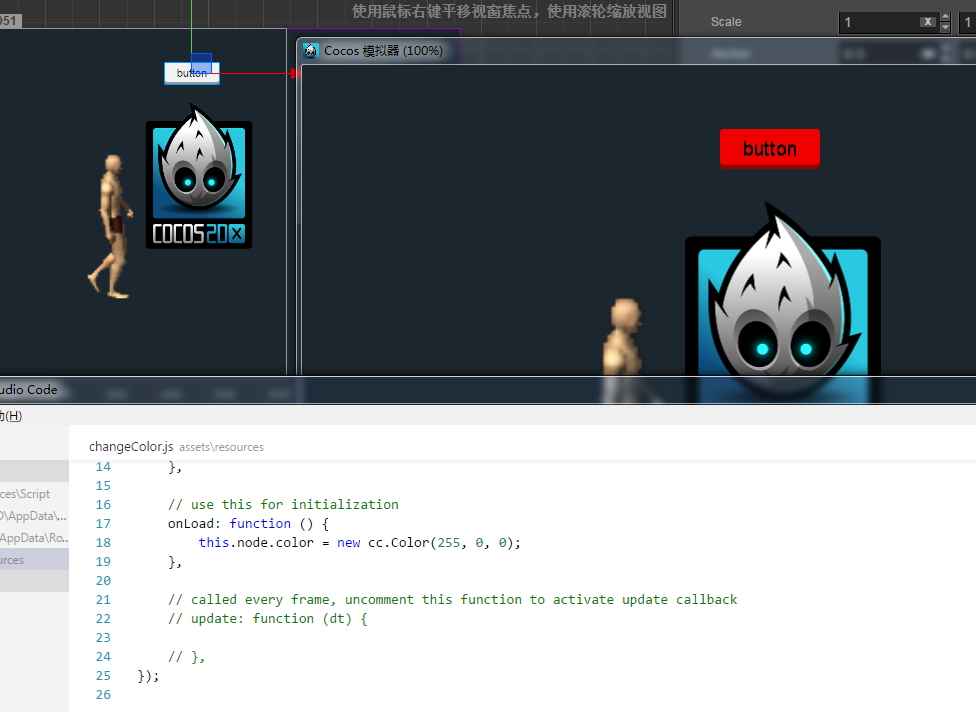This screenshot has height=712, width=976.
Task: Focus the Scale X input field
Action: 881,22
